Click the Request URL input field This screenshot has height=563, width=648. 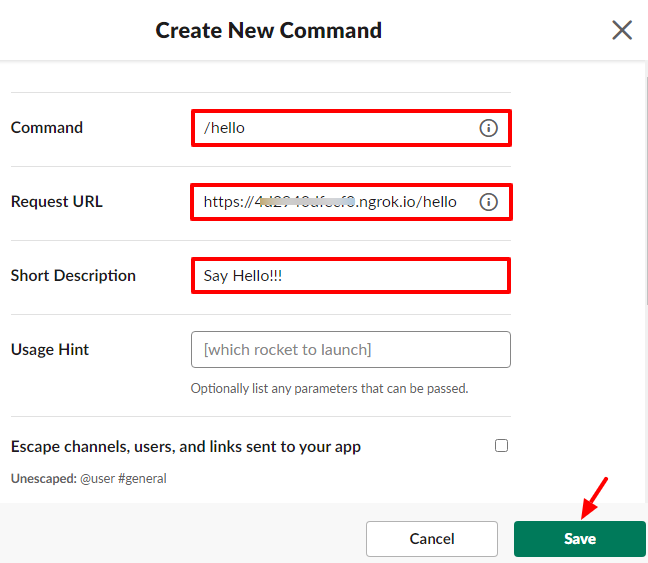tap(351, 202)
